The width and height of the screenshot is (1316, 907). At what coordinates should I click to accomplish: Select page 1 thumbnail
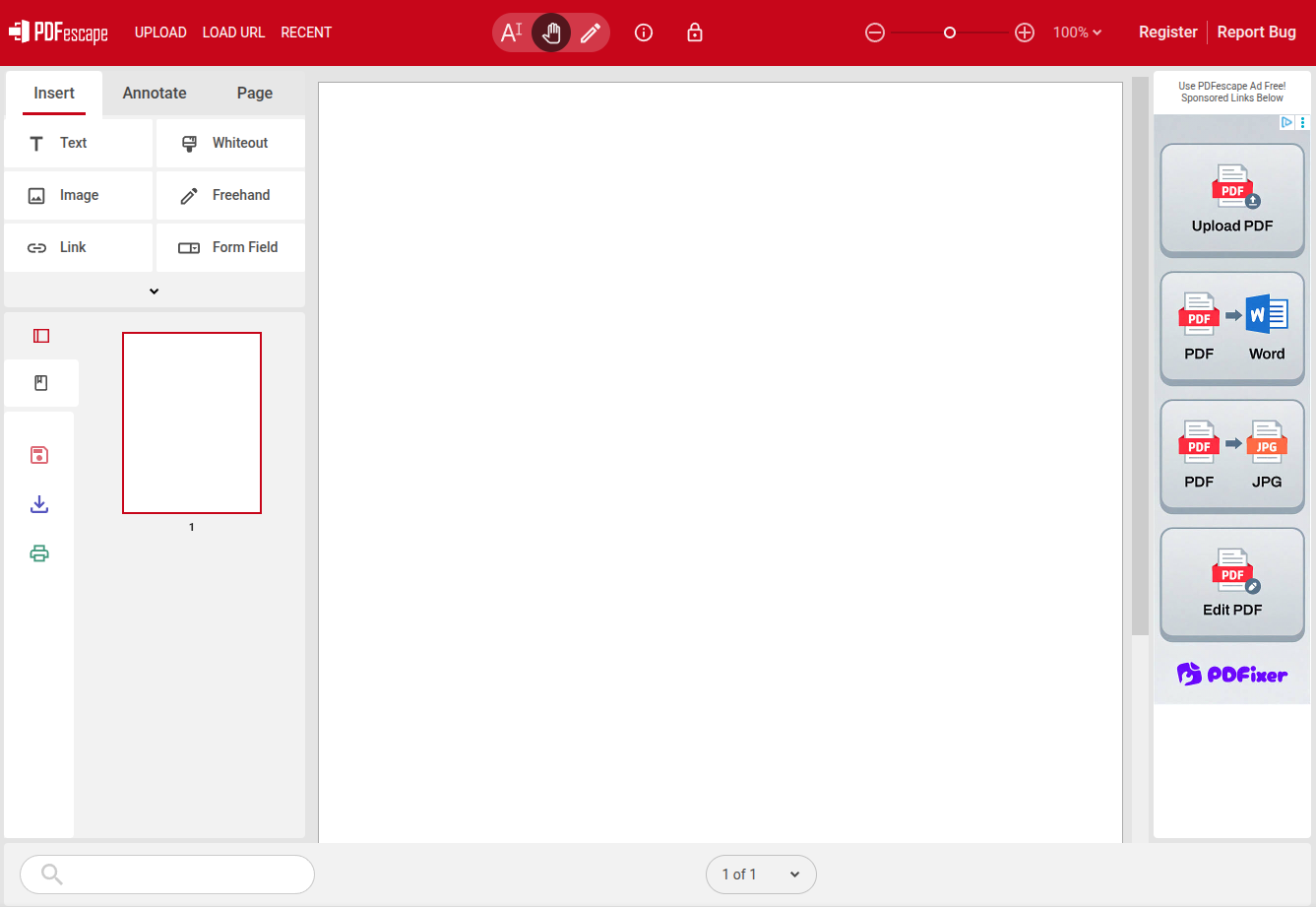point(192,422)
